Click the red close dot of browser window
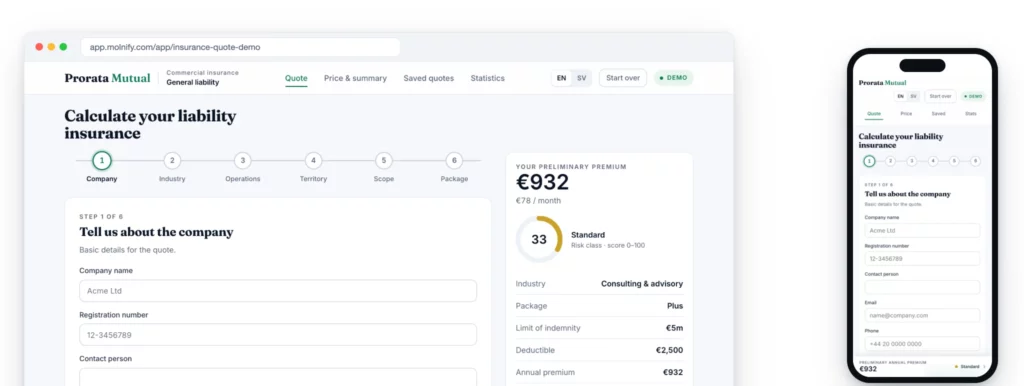1024x386 pixels. pyautogui.click(x=39, y=47)
